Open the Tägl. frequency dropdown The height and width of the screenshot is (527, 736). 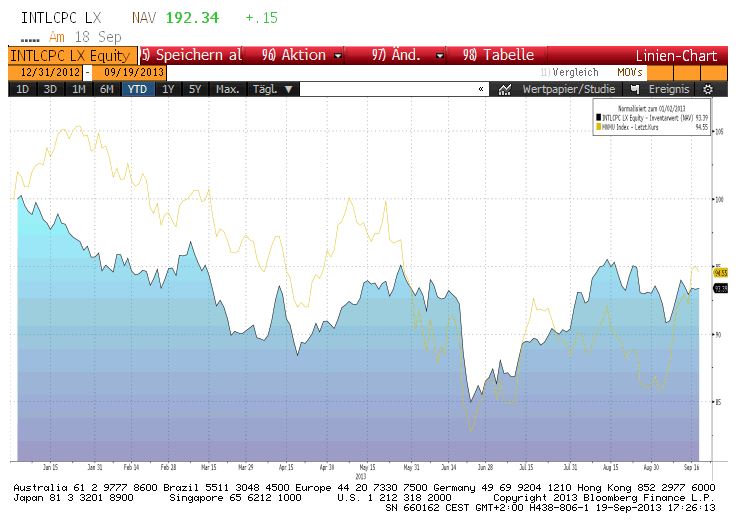[x=272, y=89]
